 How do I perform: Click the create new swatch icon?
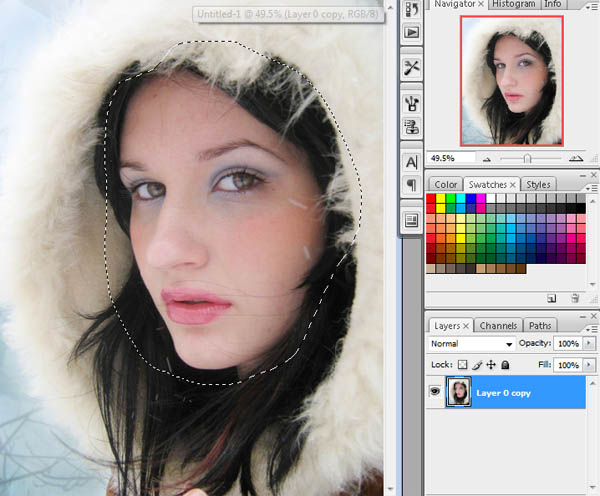(x=551, y=298)
